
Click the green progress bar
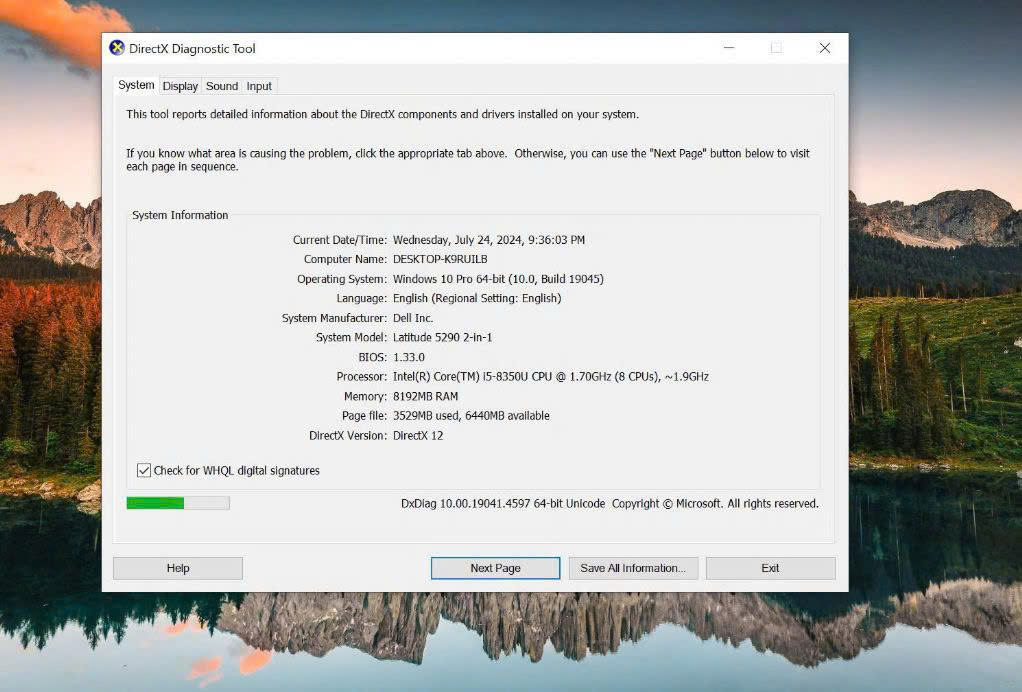pyautogui.click(x=178, y=503)
